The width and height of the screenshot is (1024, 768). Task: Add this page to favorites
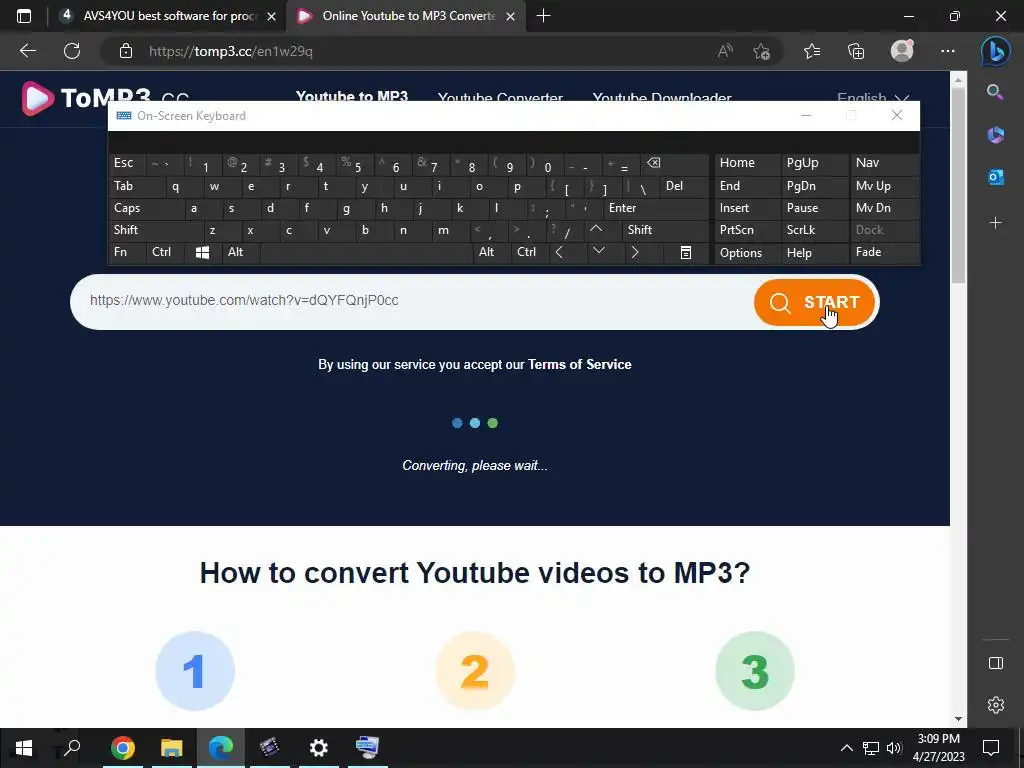click(761, 51)
